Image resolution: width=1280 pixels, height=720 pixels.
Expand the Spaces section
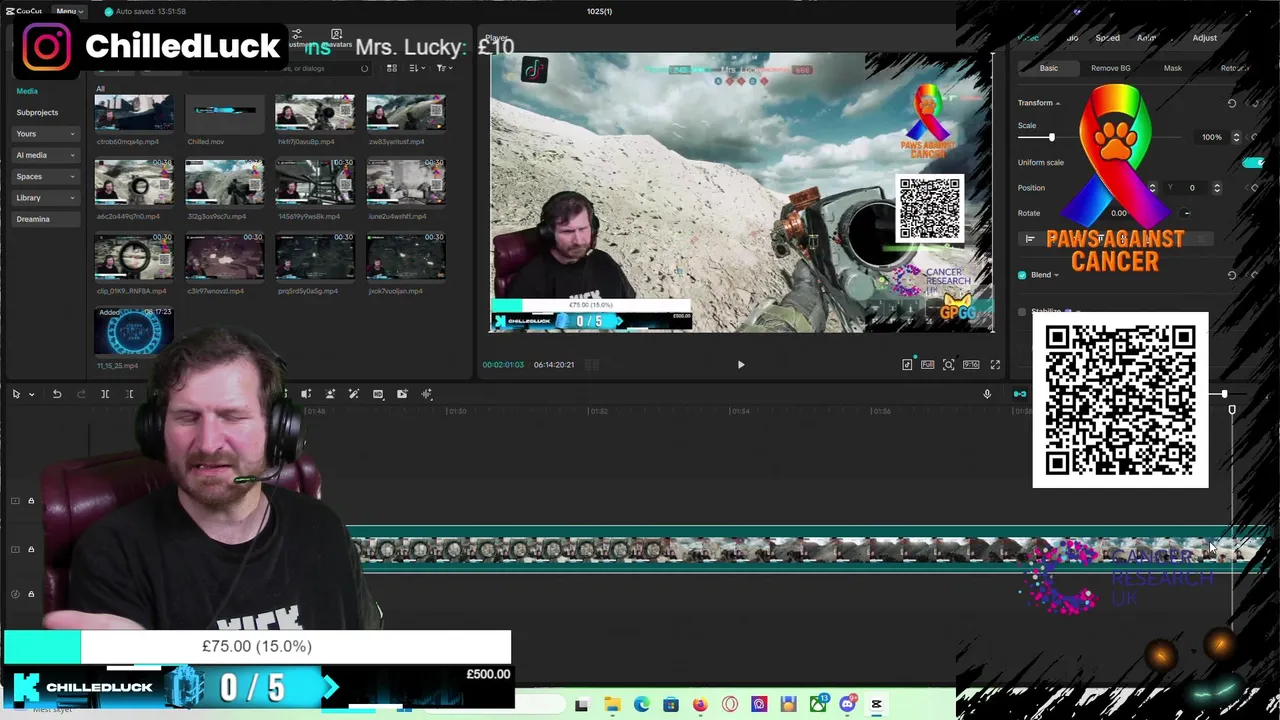click(46, 176)
